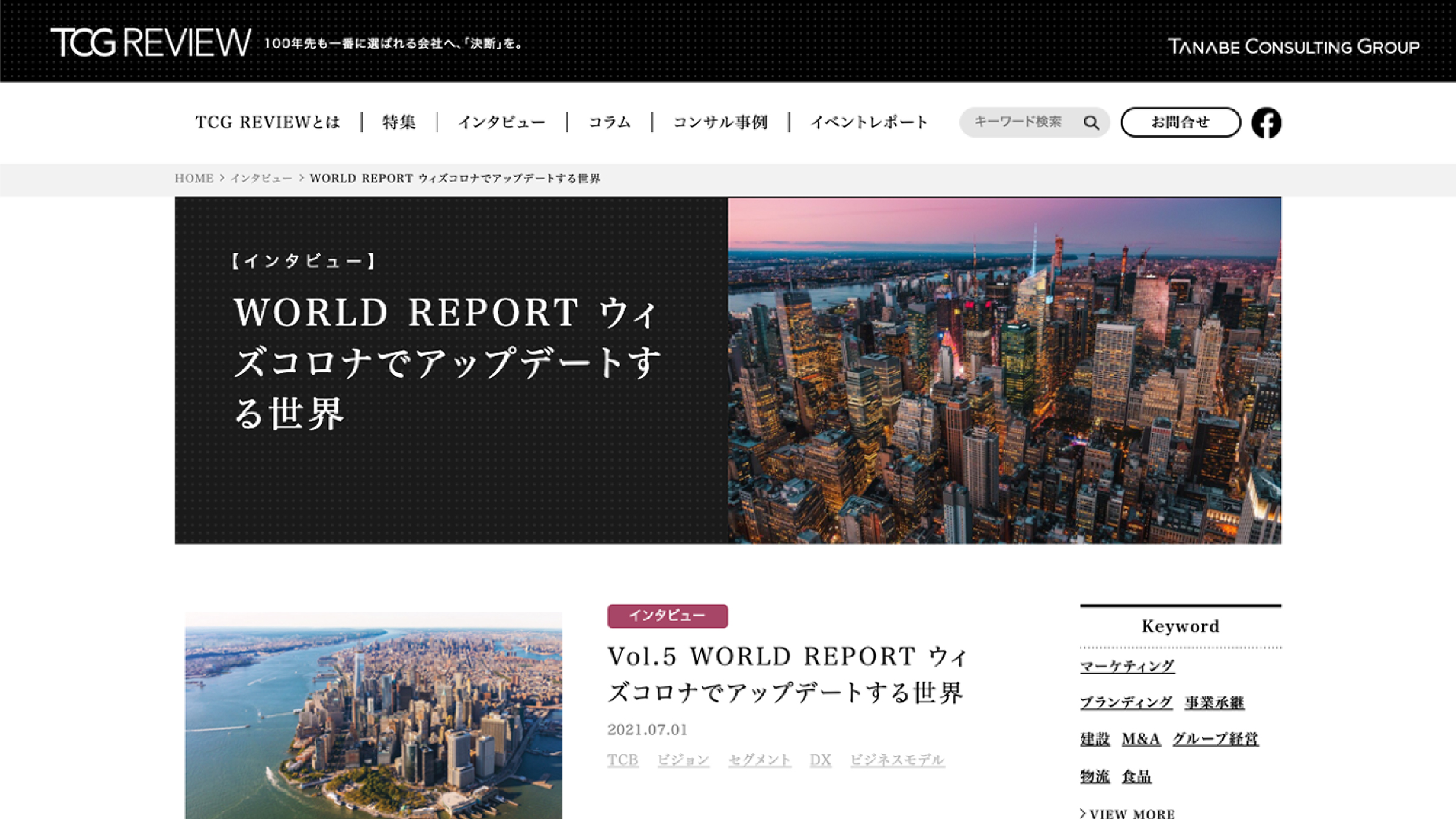Open the 食品 keyword link

[1137, 776]
